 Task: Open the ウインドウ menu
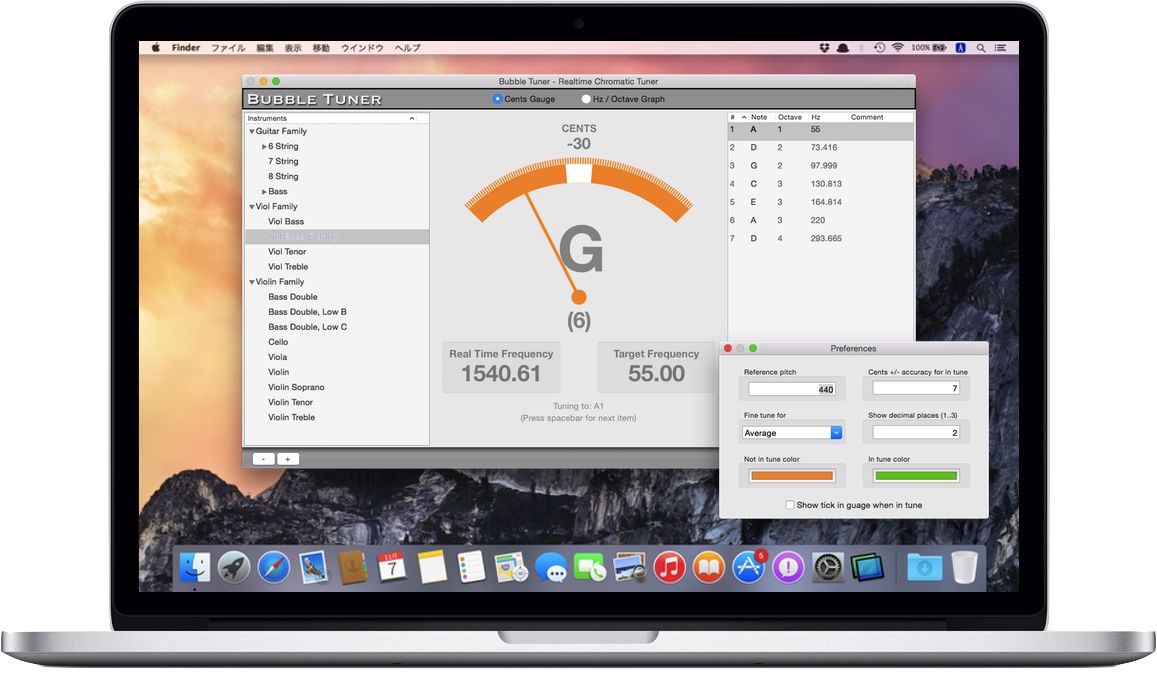(362, 48)
